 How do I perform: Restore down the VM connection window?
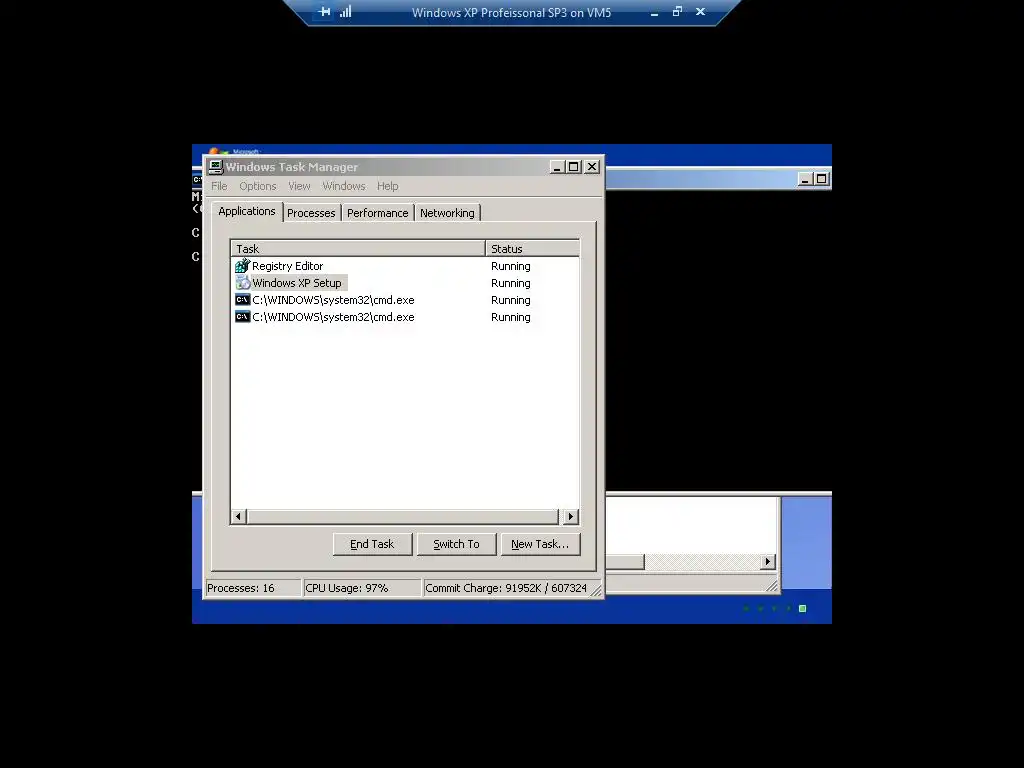coord(677,12)
